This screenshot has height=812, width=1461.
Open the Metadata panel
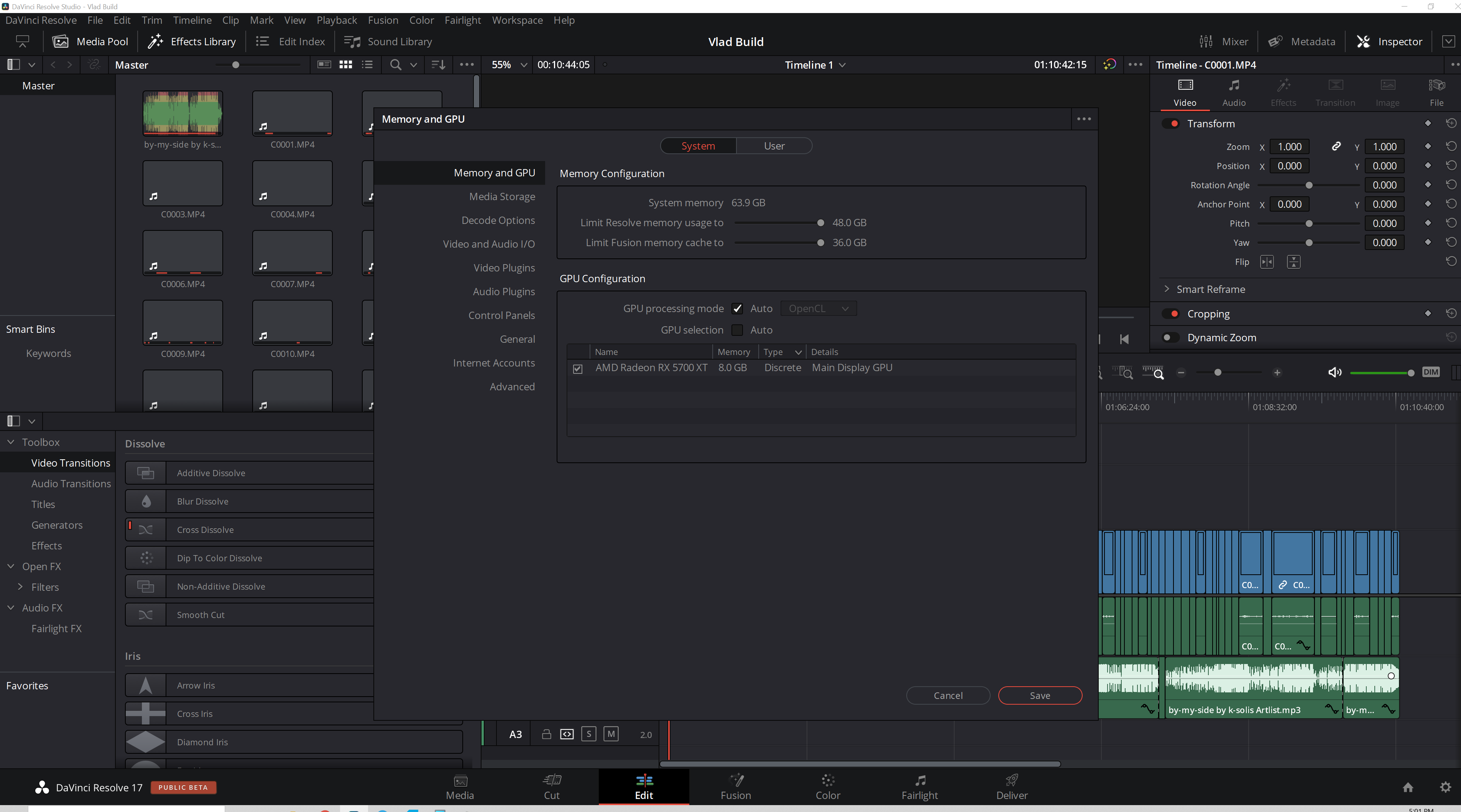pos(1302,41)
